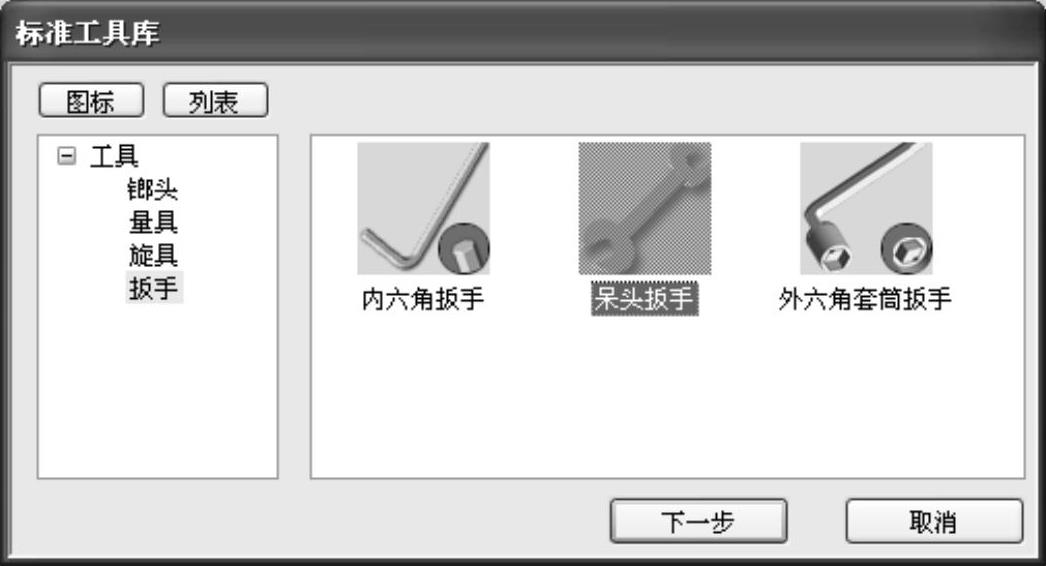This screenshot has width=1046, height=566.
Task: Click the socket close-up inset on the socket wrench thumbnail
Action: (x=907, y=248)
